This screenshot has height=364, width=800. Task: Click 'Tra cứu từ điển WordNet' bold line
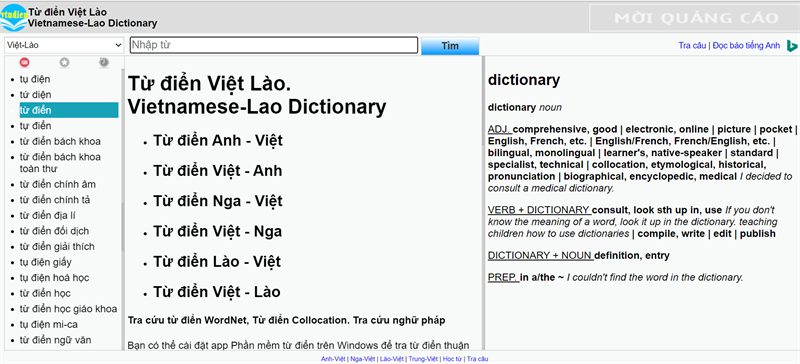point(287,320)
